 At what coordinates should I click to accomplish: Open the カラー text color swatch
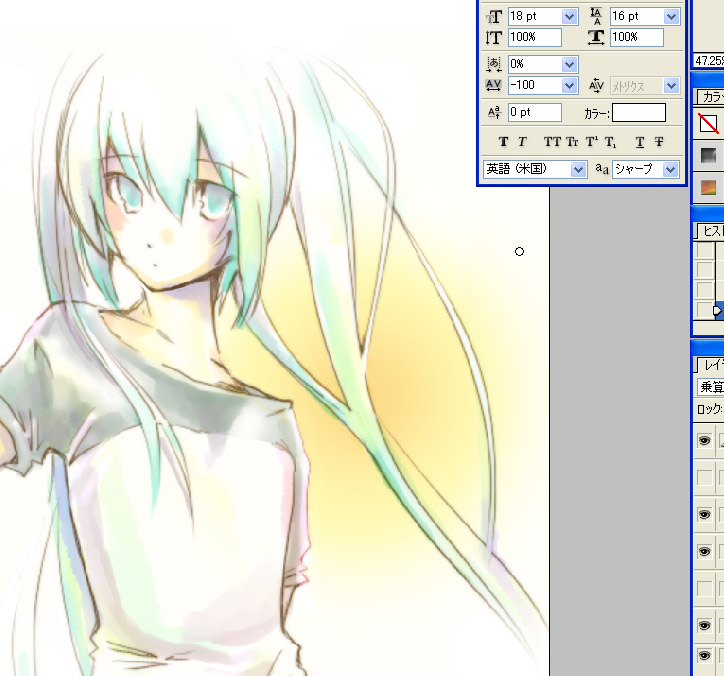[639, 113]
